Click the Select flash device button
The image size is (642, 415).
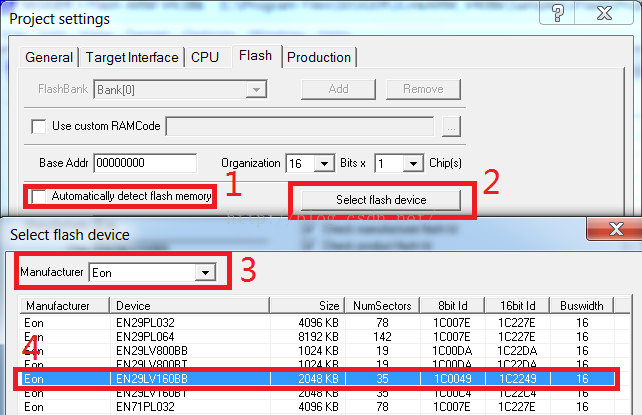pyautogui.click(x=381, y=200)
